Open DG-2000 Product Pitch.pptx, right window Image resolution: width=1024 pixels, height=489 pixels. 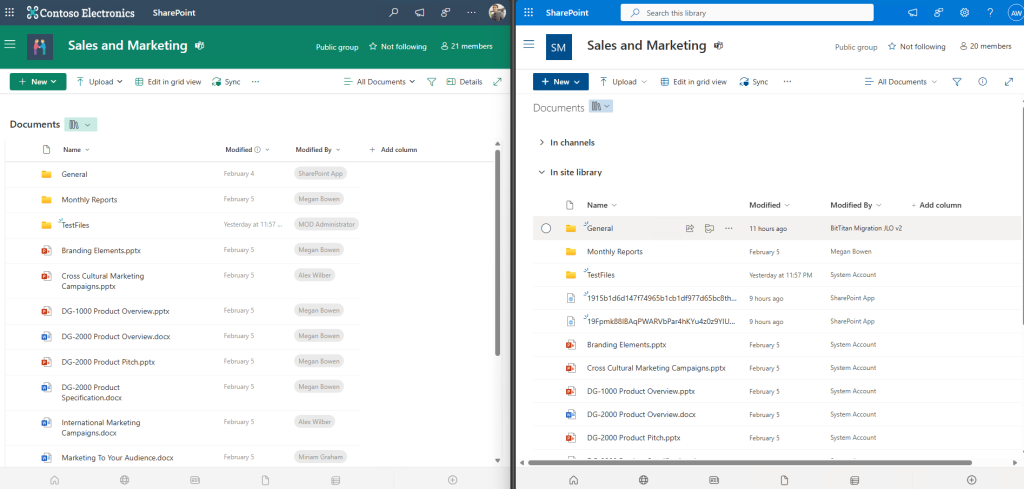633,437
